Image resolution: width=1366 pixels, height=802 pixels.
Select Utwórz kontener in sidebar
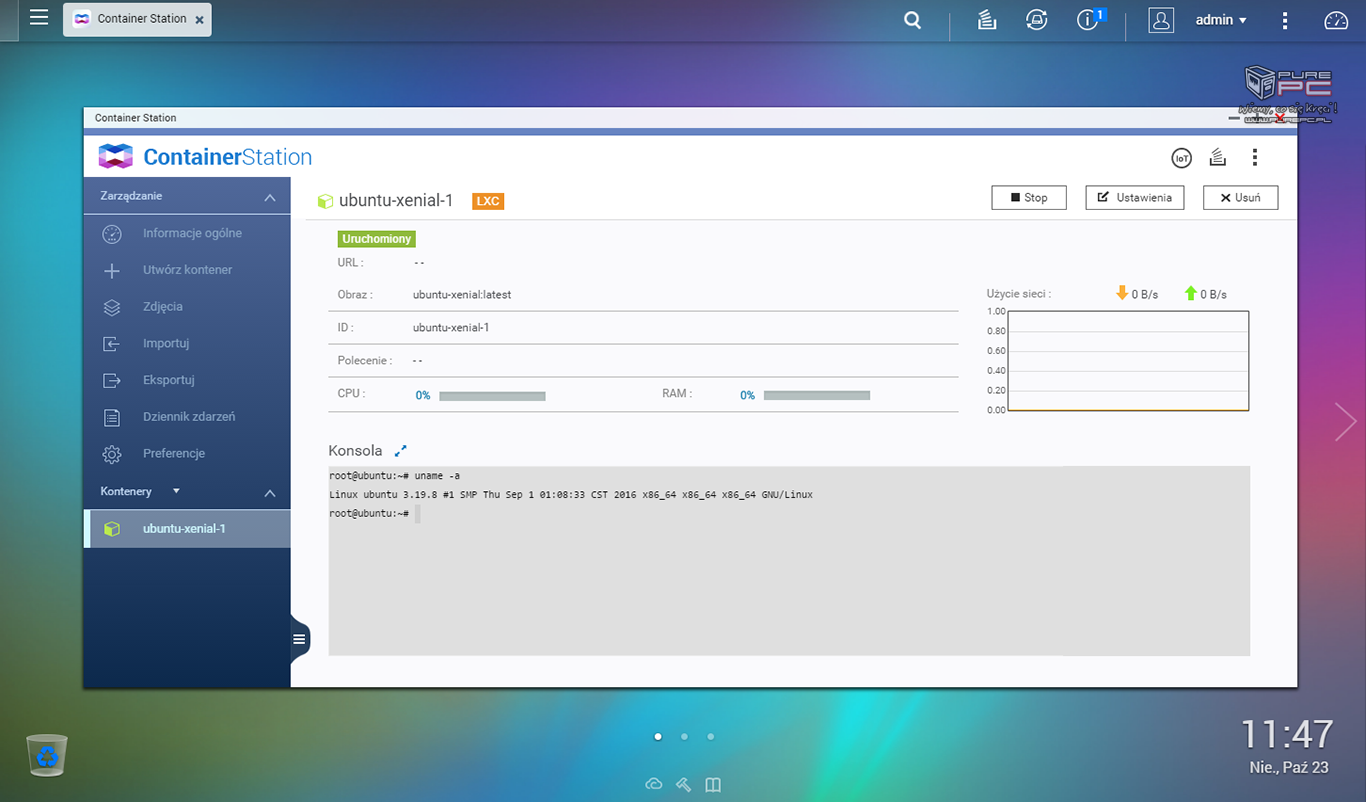pos(187,270)
